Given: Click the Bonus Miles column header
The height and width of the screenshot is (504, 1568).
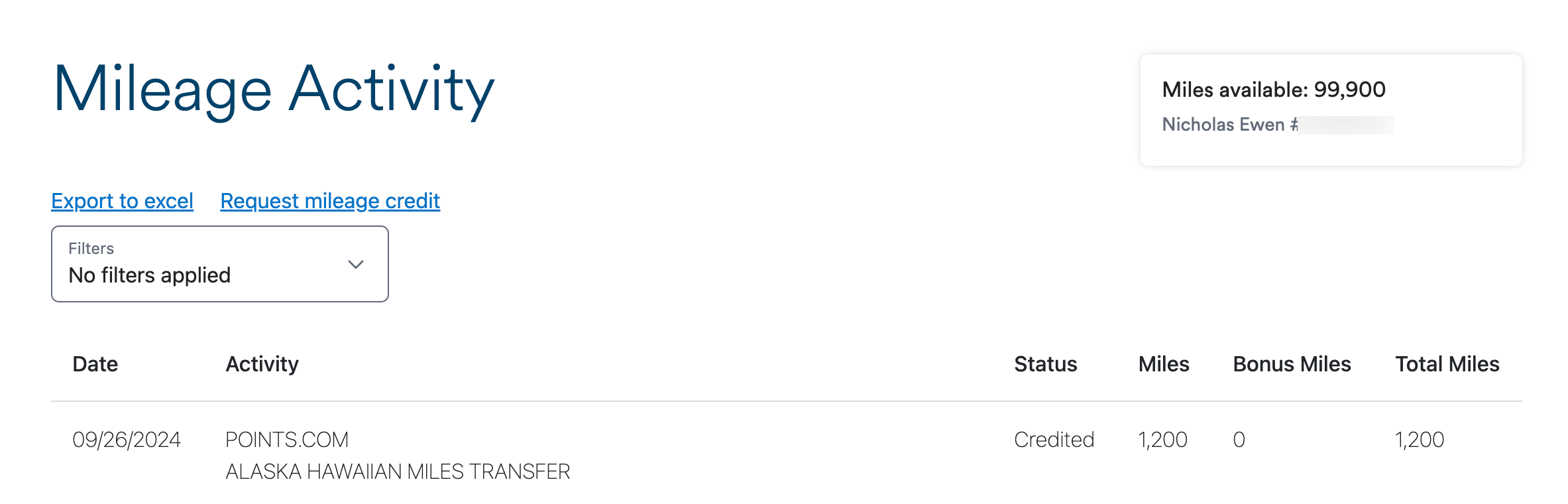Looking at the screenshot, I should pyautogui.click(x=1292, y=364).
